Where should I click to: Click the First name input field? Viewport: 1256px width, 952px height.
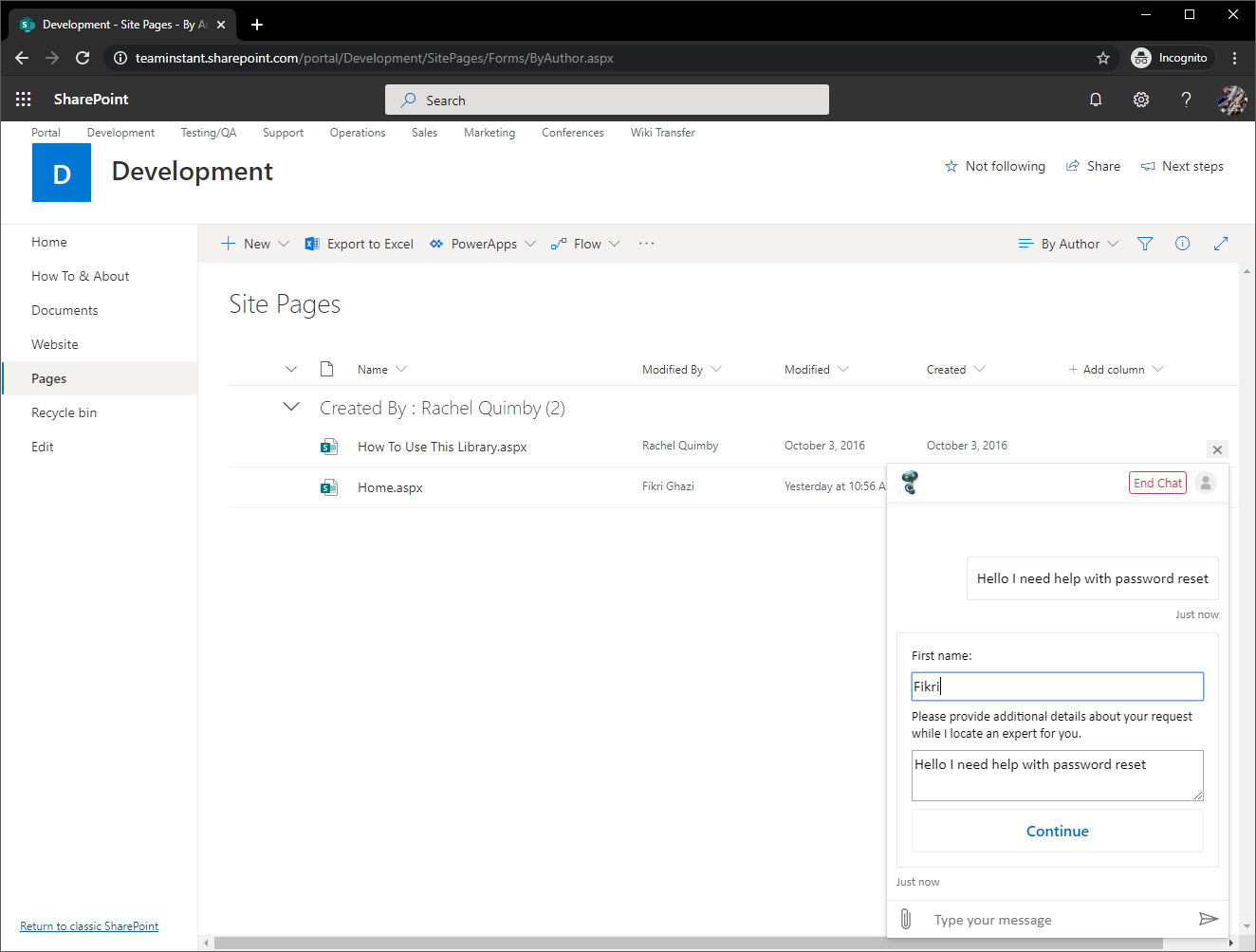pos(1057,687)
